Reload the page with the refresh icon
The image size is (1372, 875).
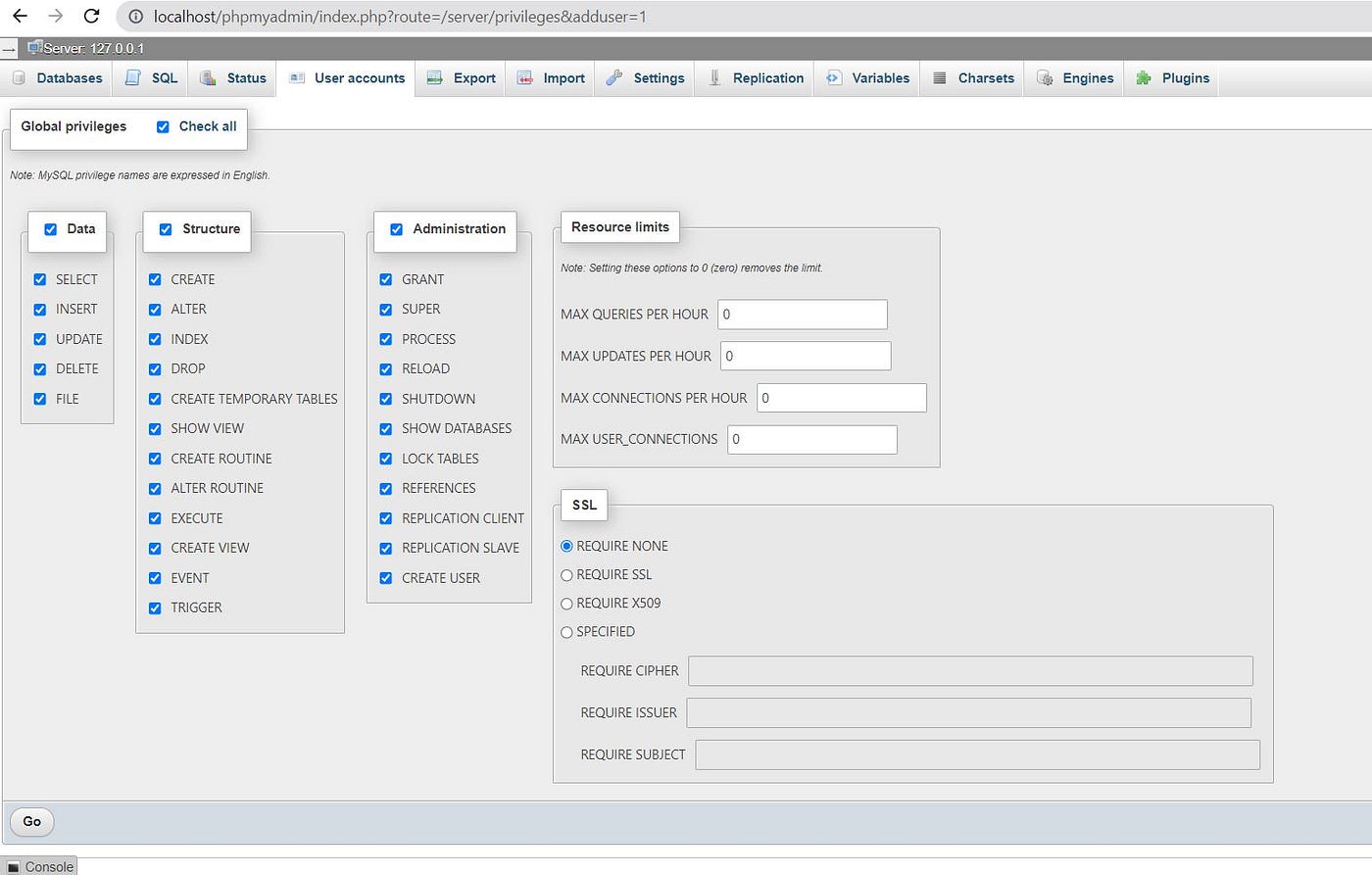coord(91,16)
